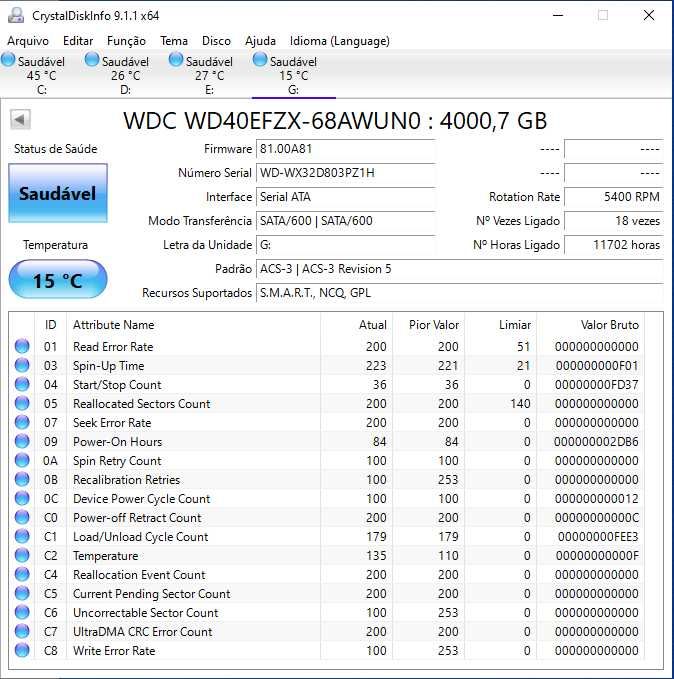Open the Arquivo menu
Viewport: 674px width, 679px height.
click(x=28, y=41)
